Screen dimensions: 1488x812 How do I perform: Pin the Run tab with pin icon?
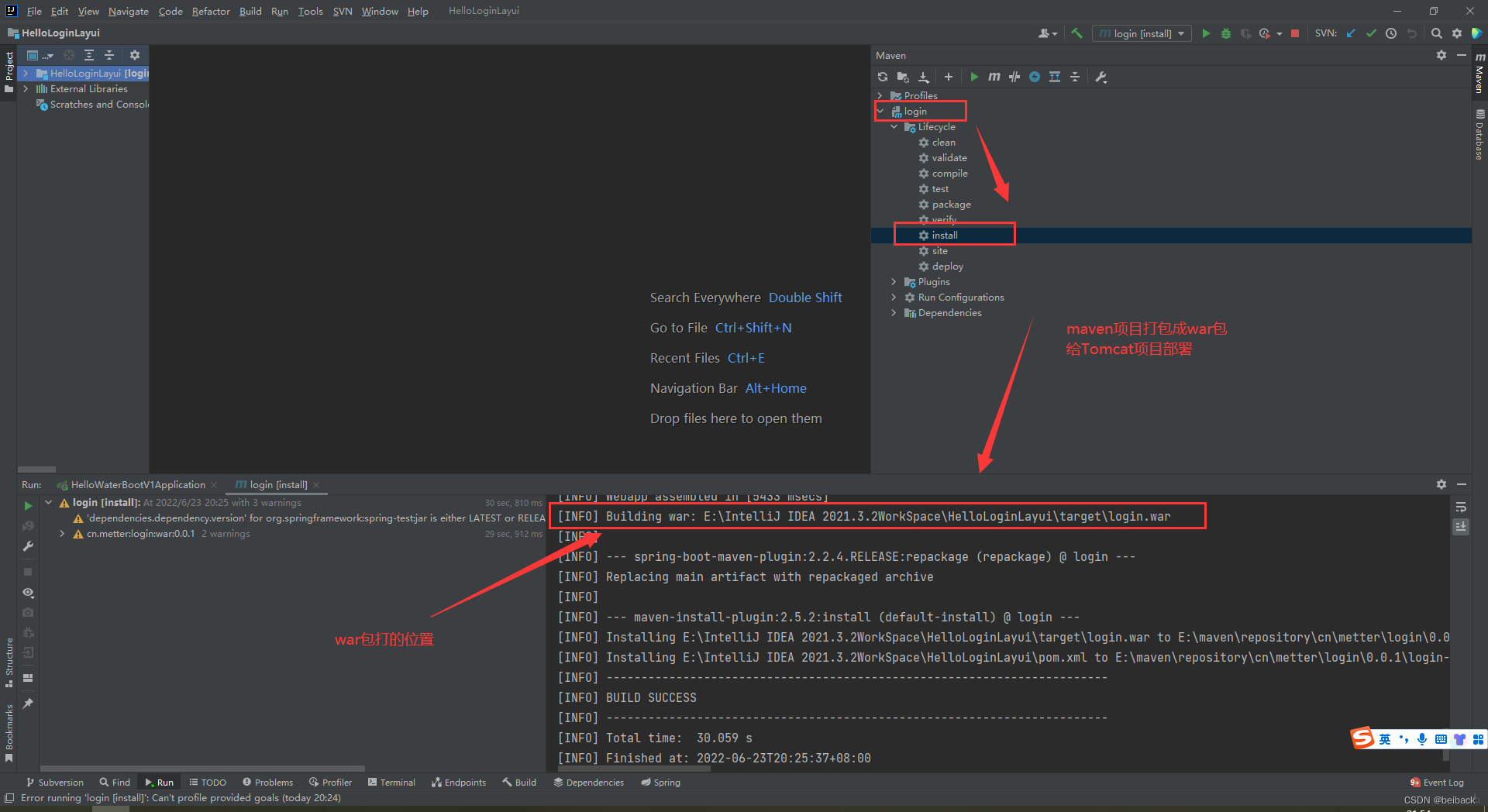(x=28, y=703)
